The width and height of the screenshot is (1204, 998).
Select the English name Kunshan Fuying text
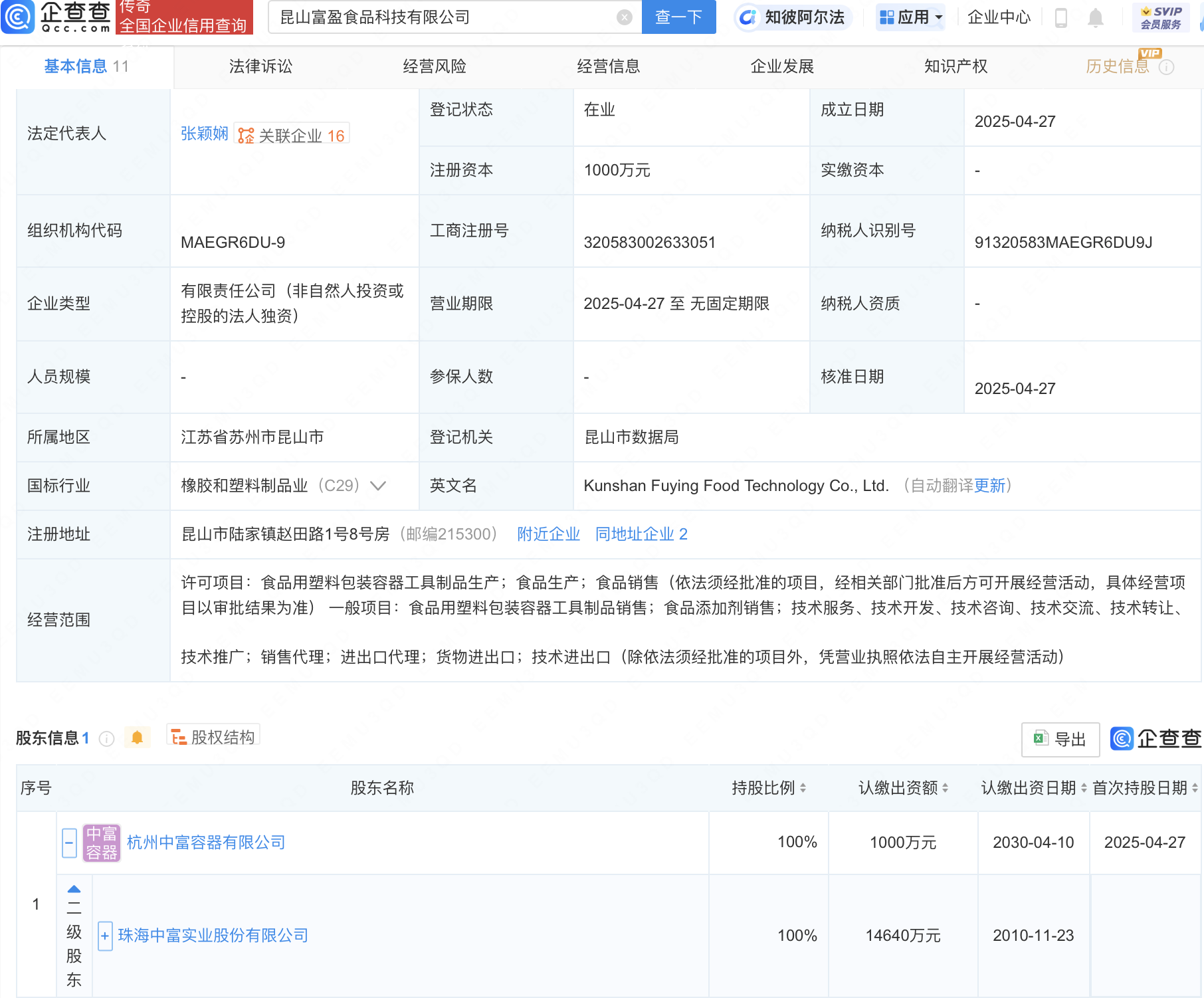736,486
